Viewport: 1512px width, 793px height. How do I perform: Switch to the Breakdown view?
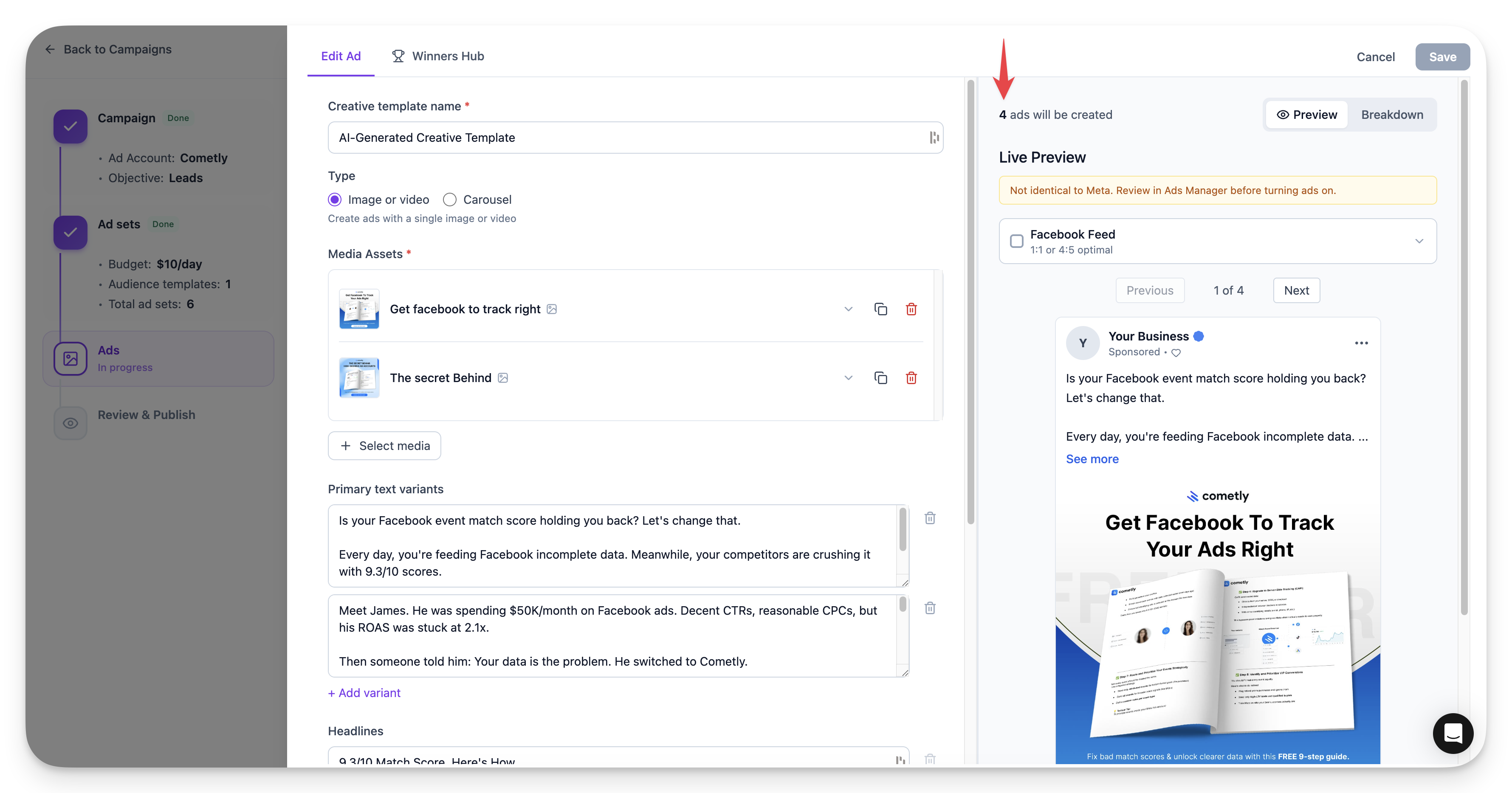[1392, 115]
